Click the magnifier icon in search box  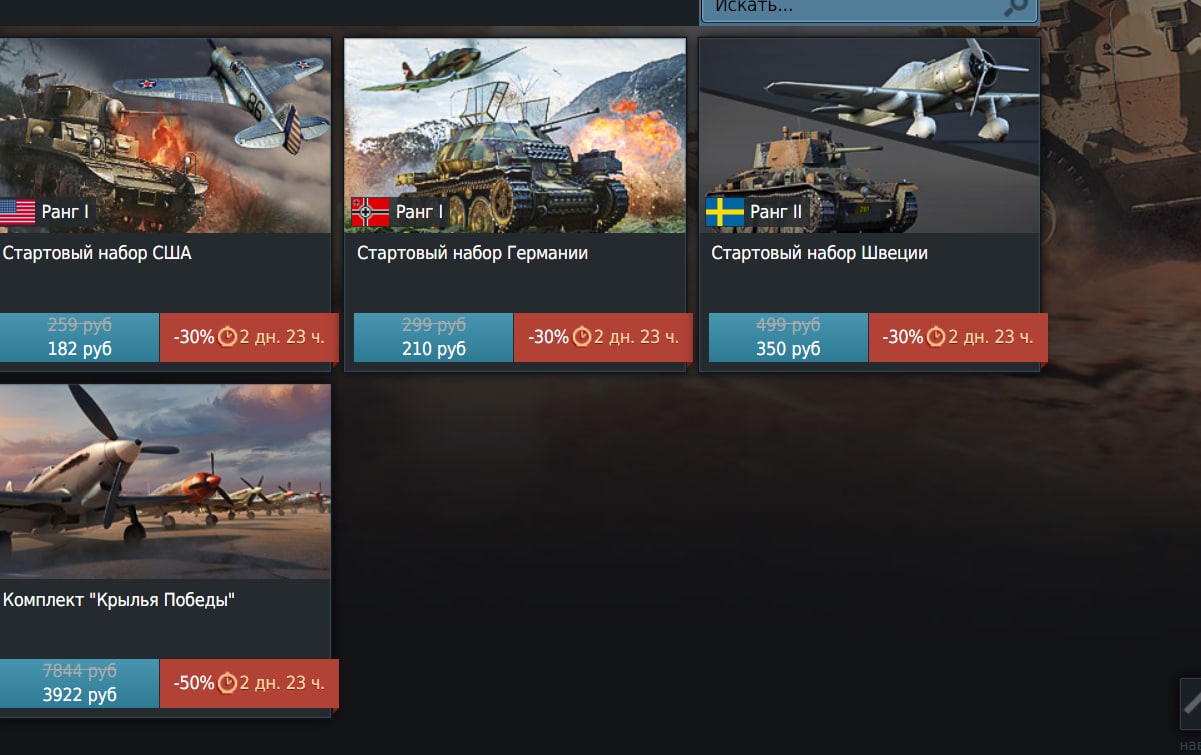1015,7
